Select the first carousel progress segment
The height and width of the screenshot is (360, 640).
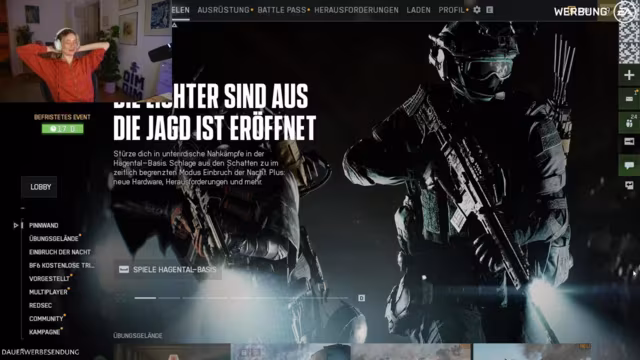click(145, 298)
